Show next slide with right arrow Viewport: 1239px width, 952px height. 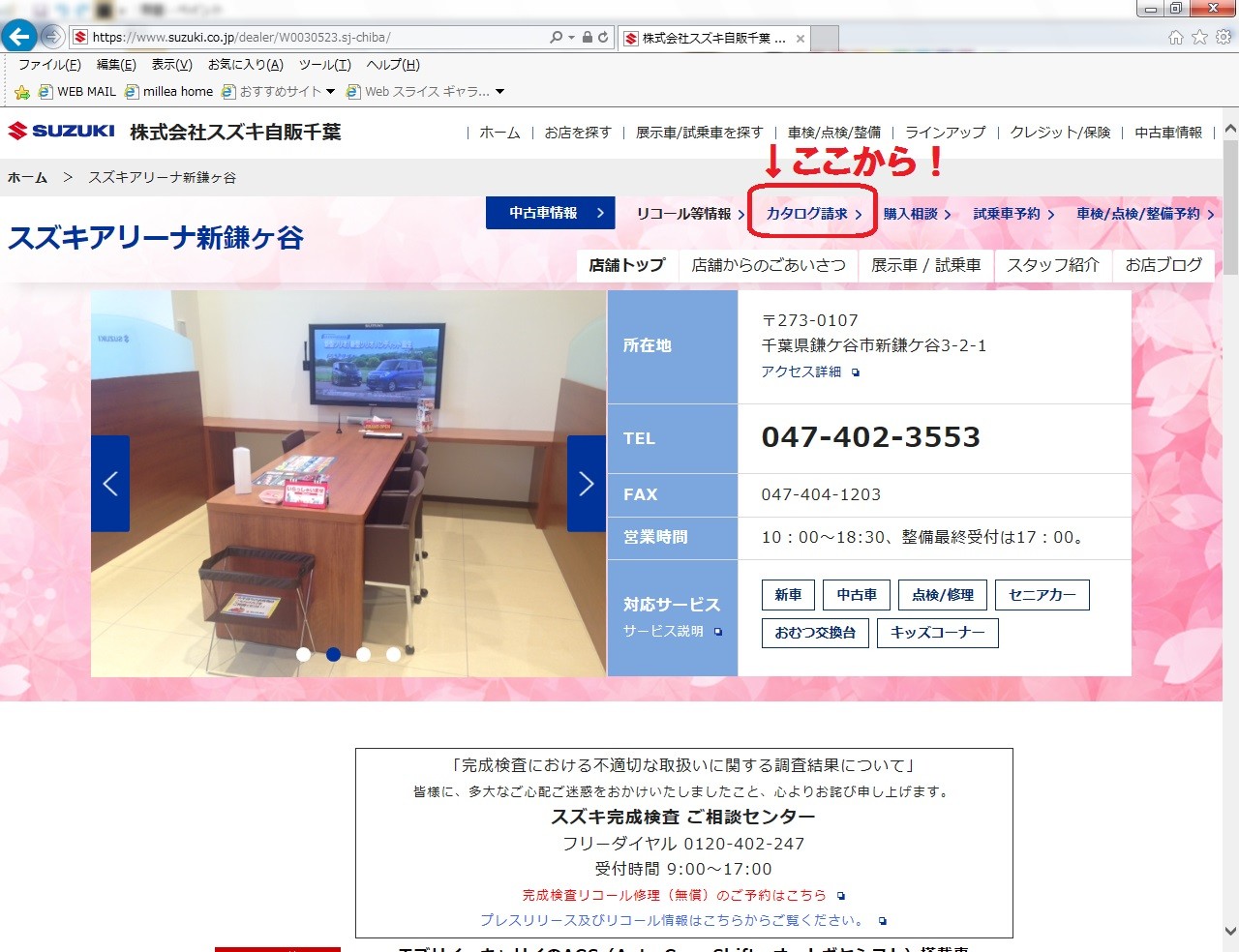[x=586, y=483]
